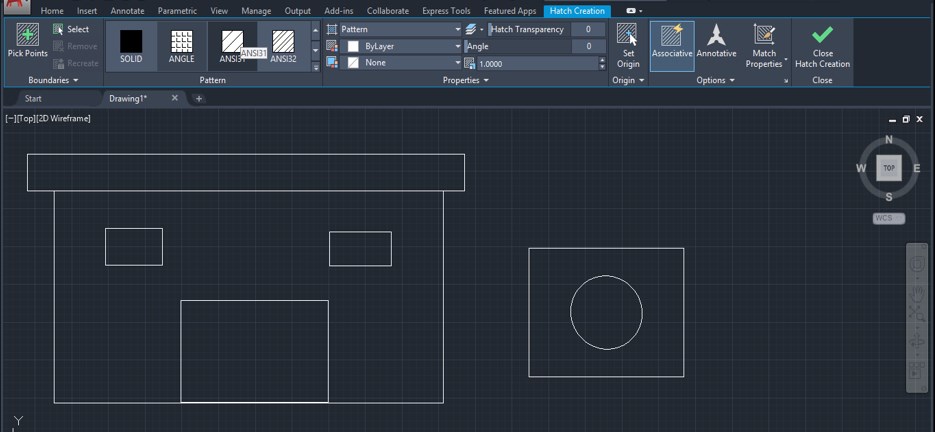
Task: Open the Parametric ribbon tab
Action: pos(177,11)
